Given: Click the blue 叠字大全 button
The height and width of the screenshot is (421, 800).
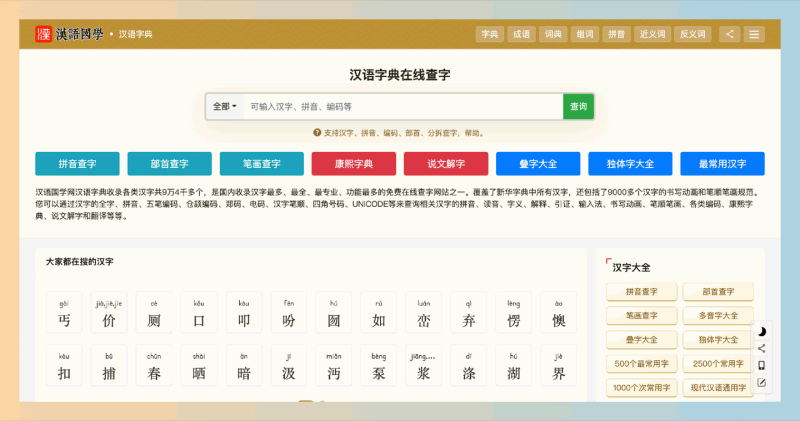Looking at the screenshot, I should (x=538, y=164).
